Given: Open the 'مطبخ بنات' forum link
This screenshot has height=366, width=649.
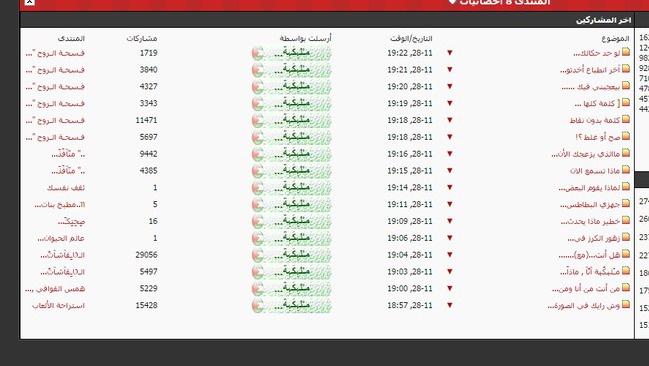Looking at the screenshot, I should click(60, 205).
